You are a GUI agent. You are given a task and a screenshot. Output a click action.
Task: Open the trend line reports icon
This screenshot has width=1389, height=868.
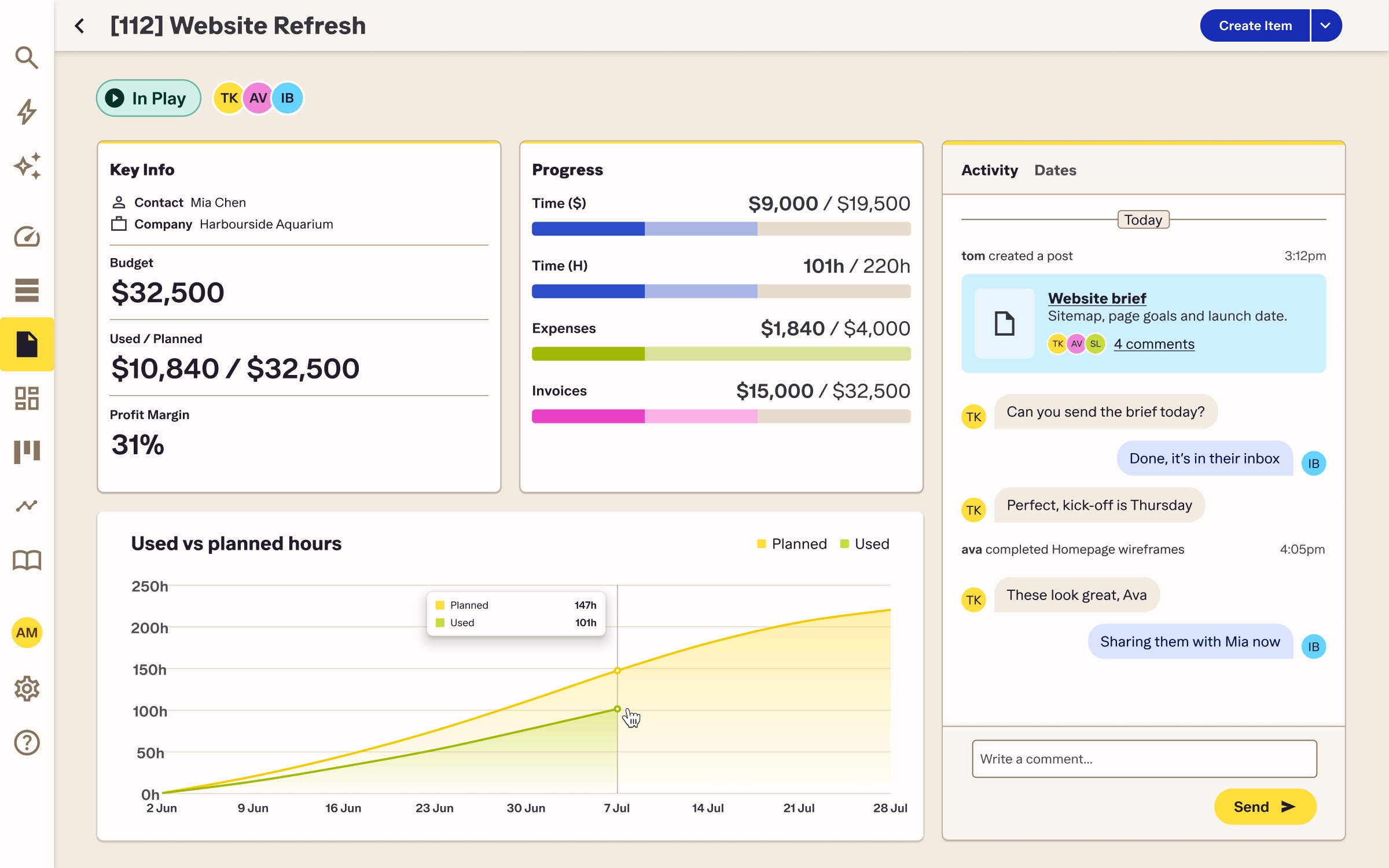pos(27,506)
